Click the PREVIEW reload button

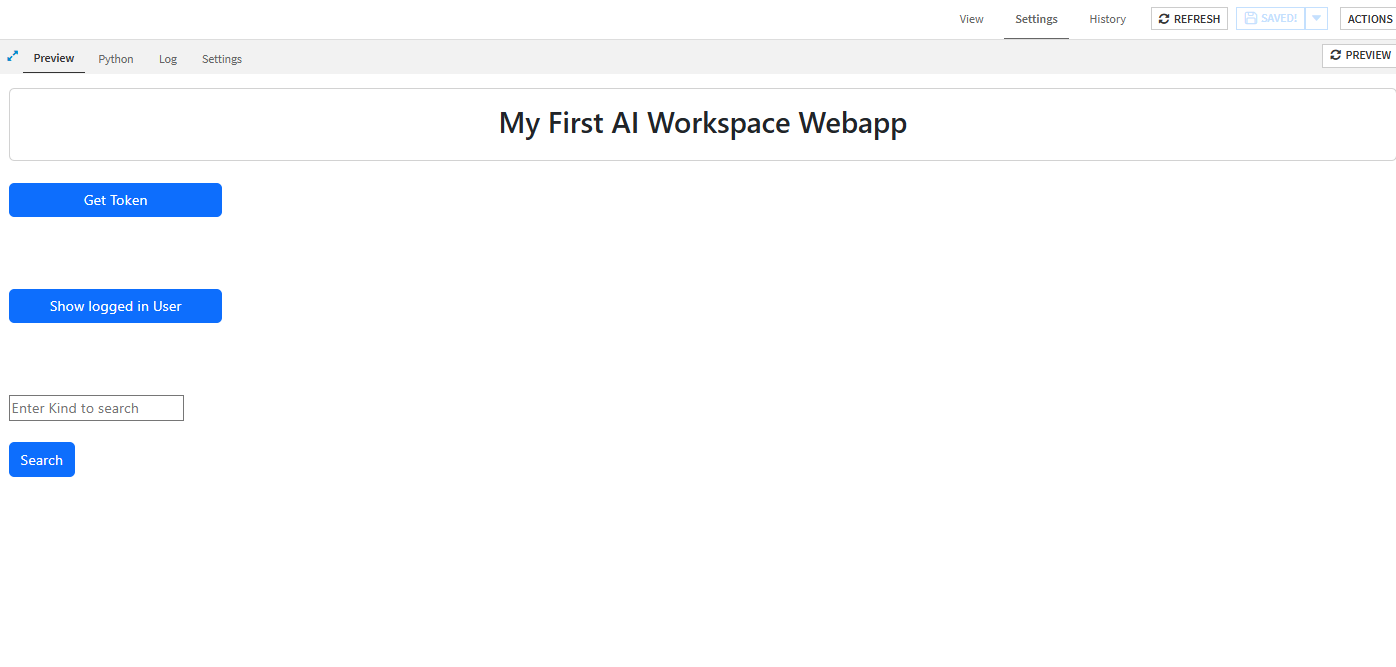1359,55
